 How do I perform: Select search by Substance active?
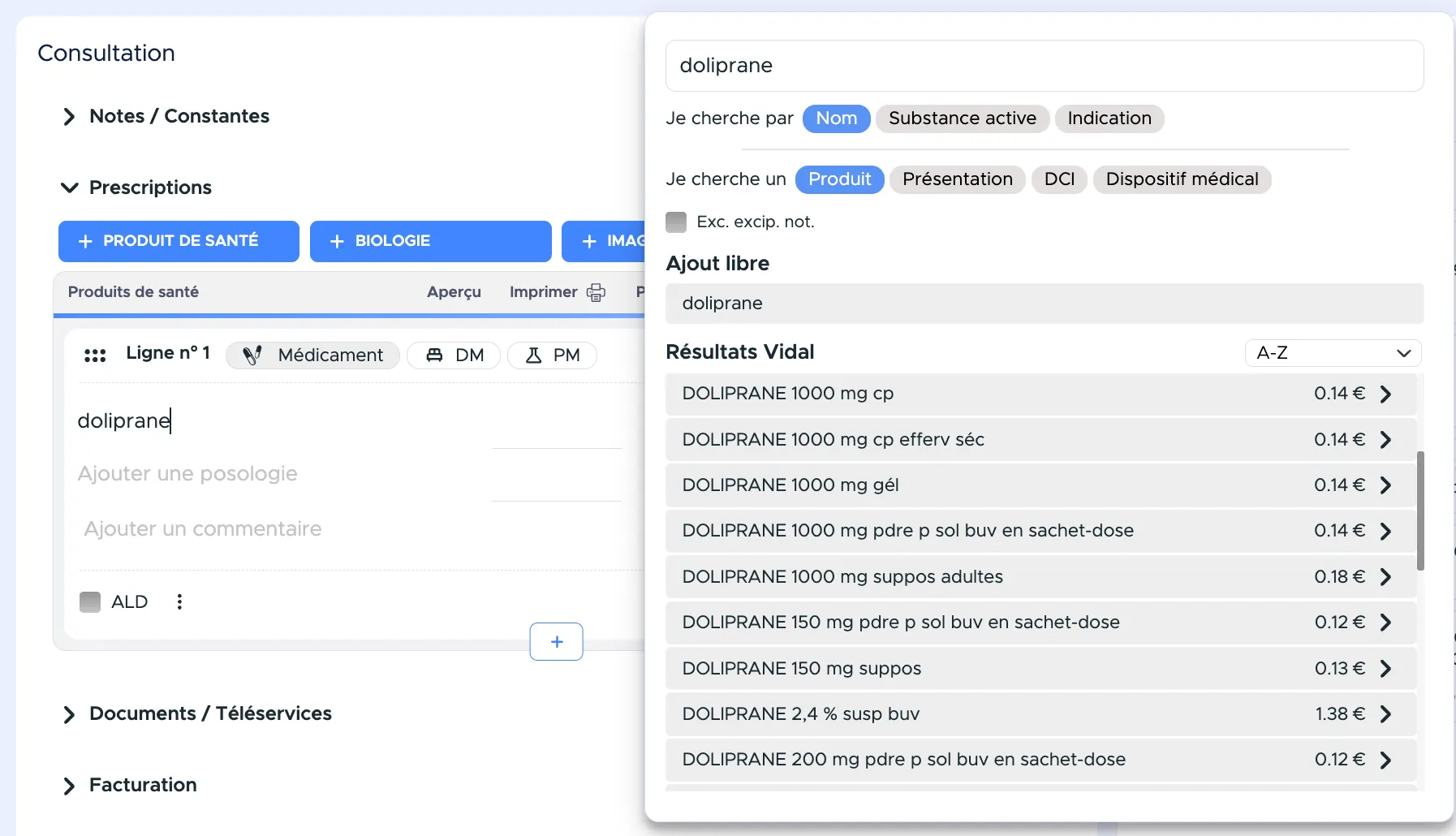pos(963,119)
